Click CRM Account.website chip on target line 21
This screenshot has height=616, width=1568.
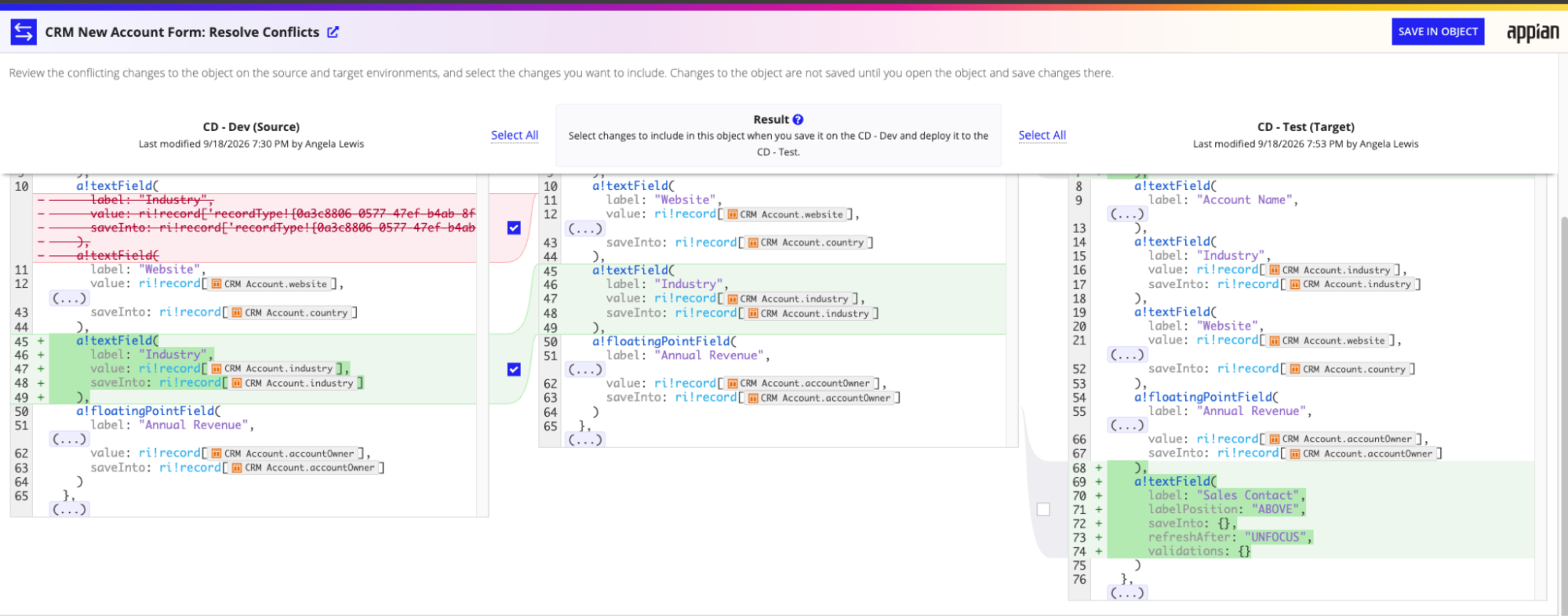click(1327, 341)
